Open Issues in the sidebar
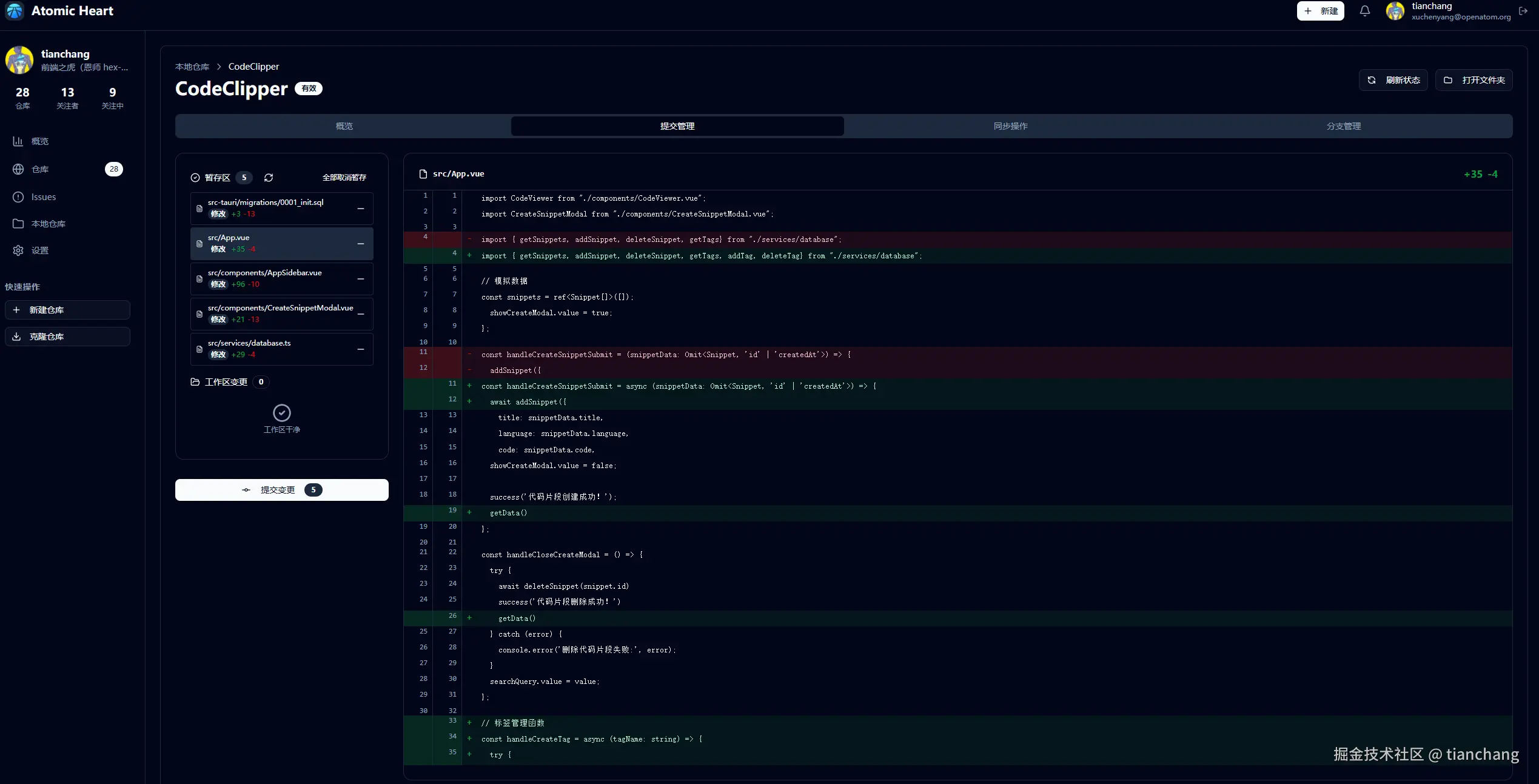1539x784 pixels. [x=43, y=197]
